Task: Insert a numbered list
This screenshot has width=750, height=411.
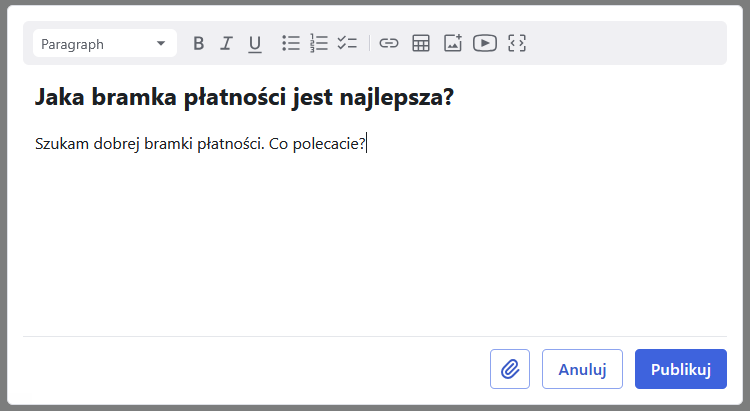Action: [x=319, y=43]
